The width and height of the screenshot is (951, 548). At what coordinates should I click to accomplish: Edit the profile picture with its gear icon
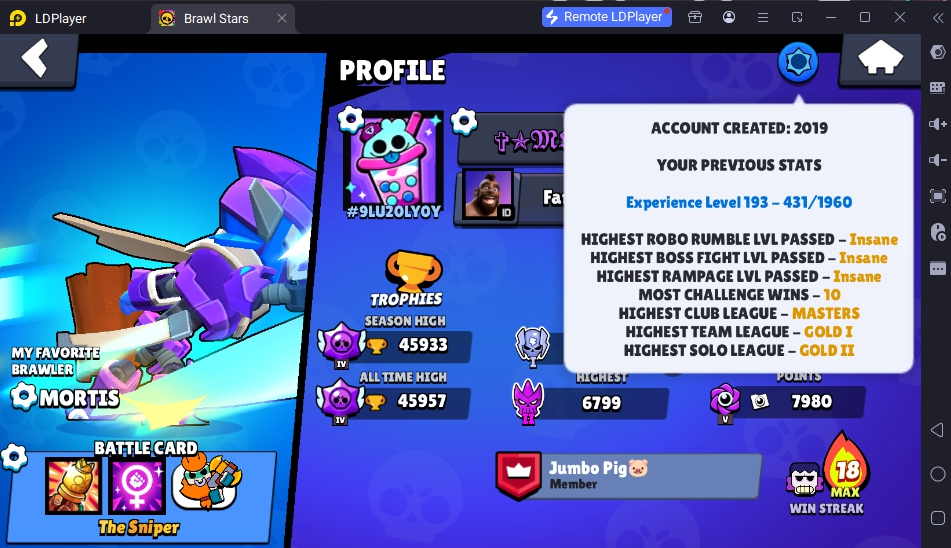351,119
